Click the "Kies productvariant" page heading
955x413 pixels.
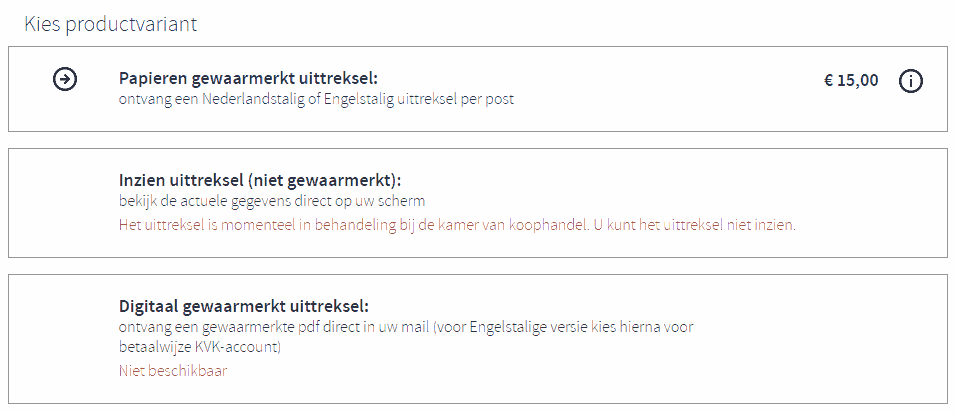pyautogui.click(x=110, y=24)
